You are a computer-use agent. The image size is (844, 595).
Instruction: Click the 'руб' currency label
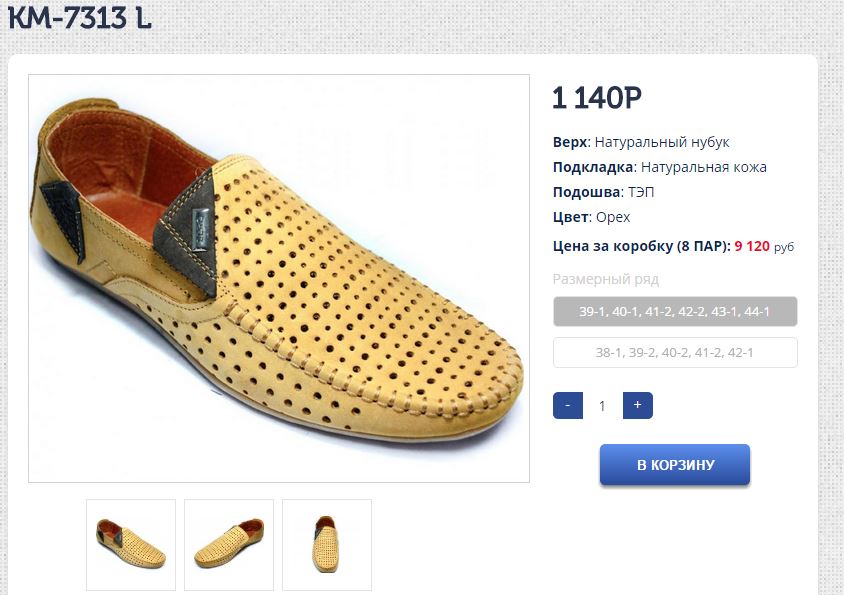(x=784, y=247)
